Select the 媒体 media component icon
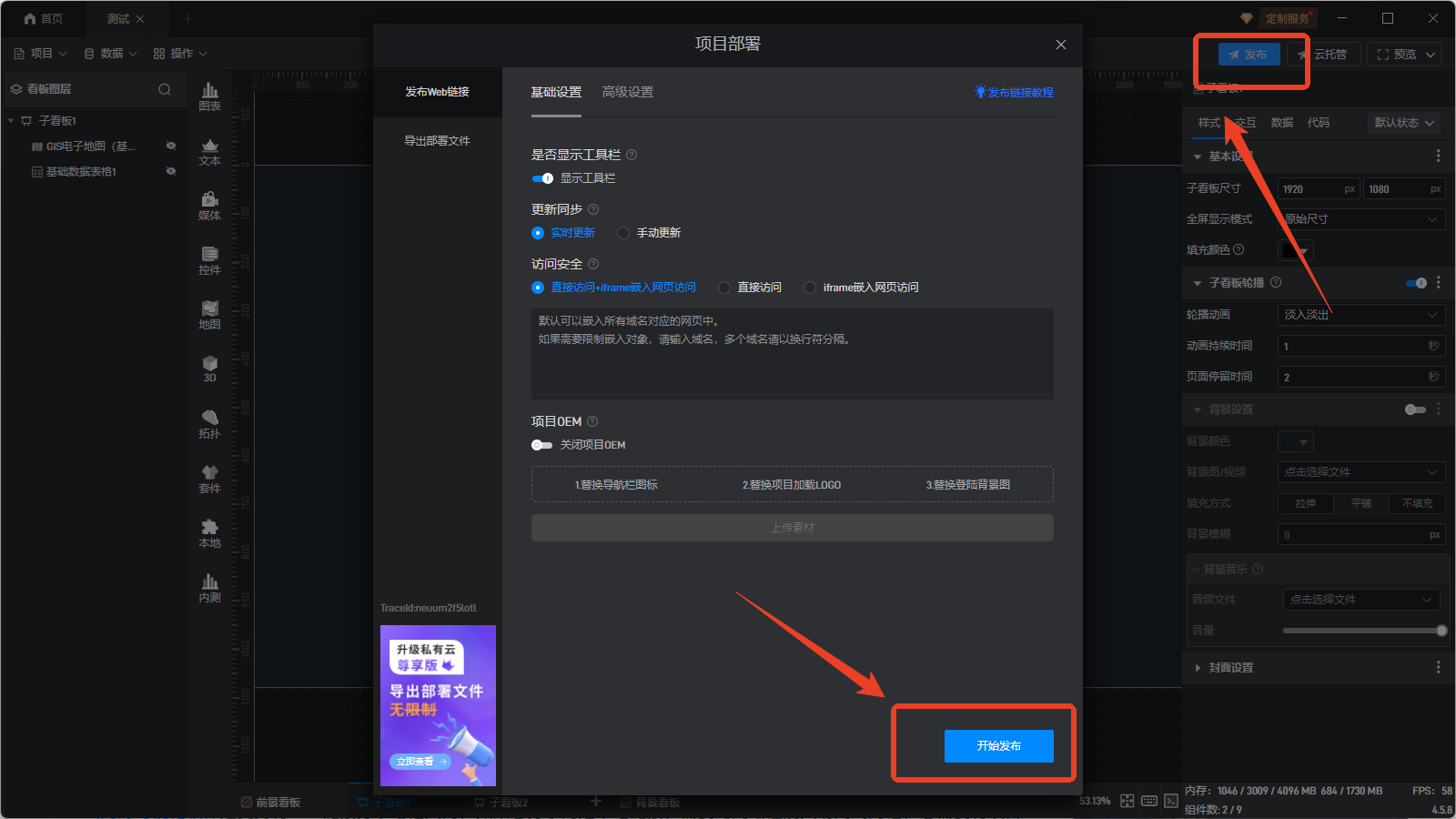Image resolution: width=1456 pixels, height=819 pixels. (x=209, y=206)
